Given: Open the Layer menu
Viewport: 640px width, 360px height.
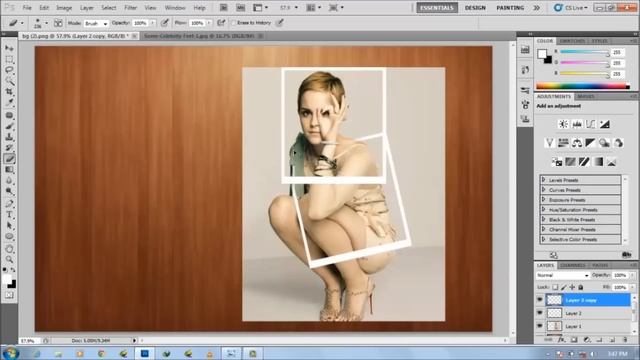Looking at the screenshot, I should pyautogui.click(x=86, y=8).
